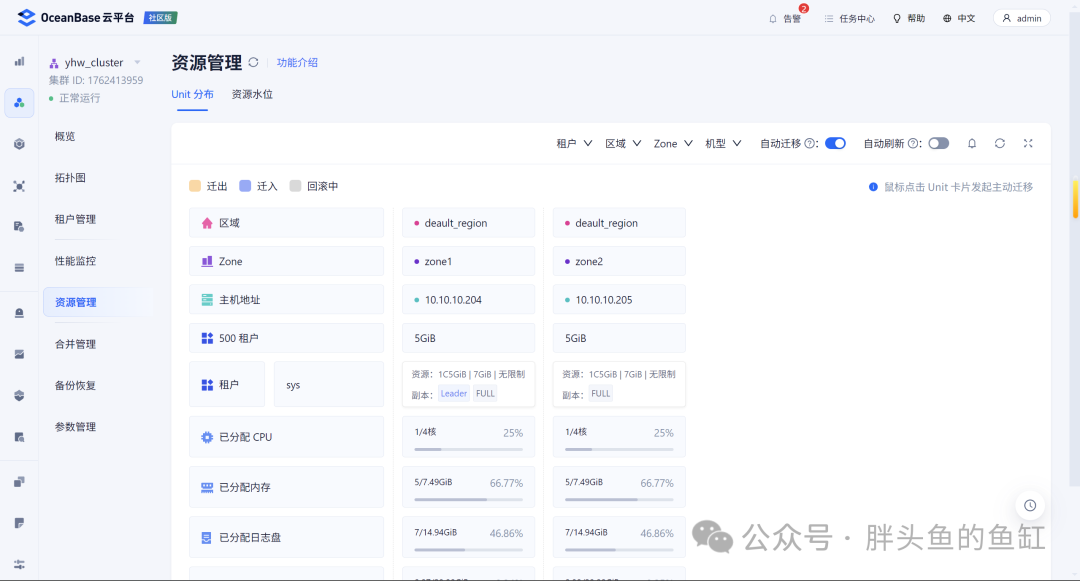
Task: Switch to the 资源水位 tab
Action: 252,94
